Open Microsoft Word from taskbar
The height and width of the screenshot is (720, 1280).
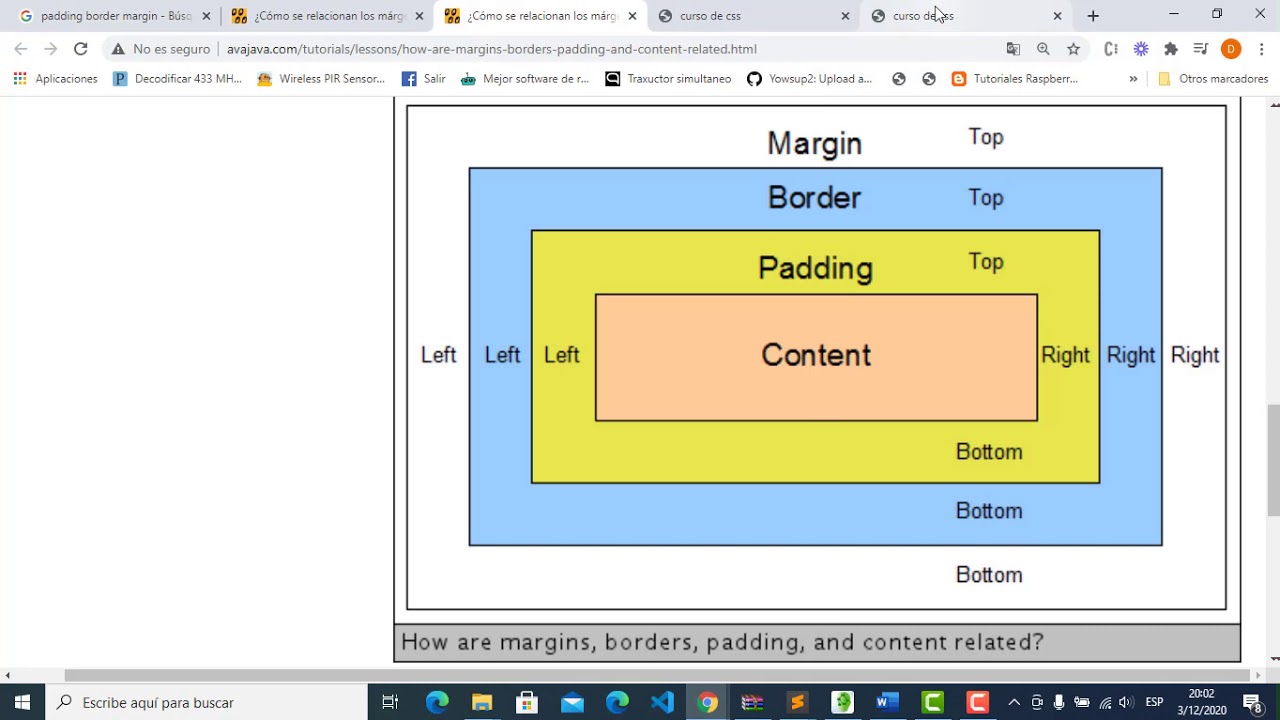click(887, 702)
